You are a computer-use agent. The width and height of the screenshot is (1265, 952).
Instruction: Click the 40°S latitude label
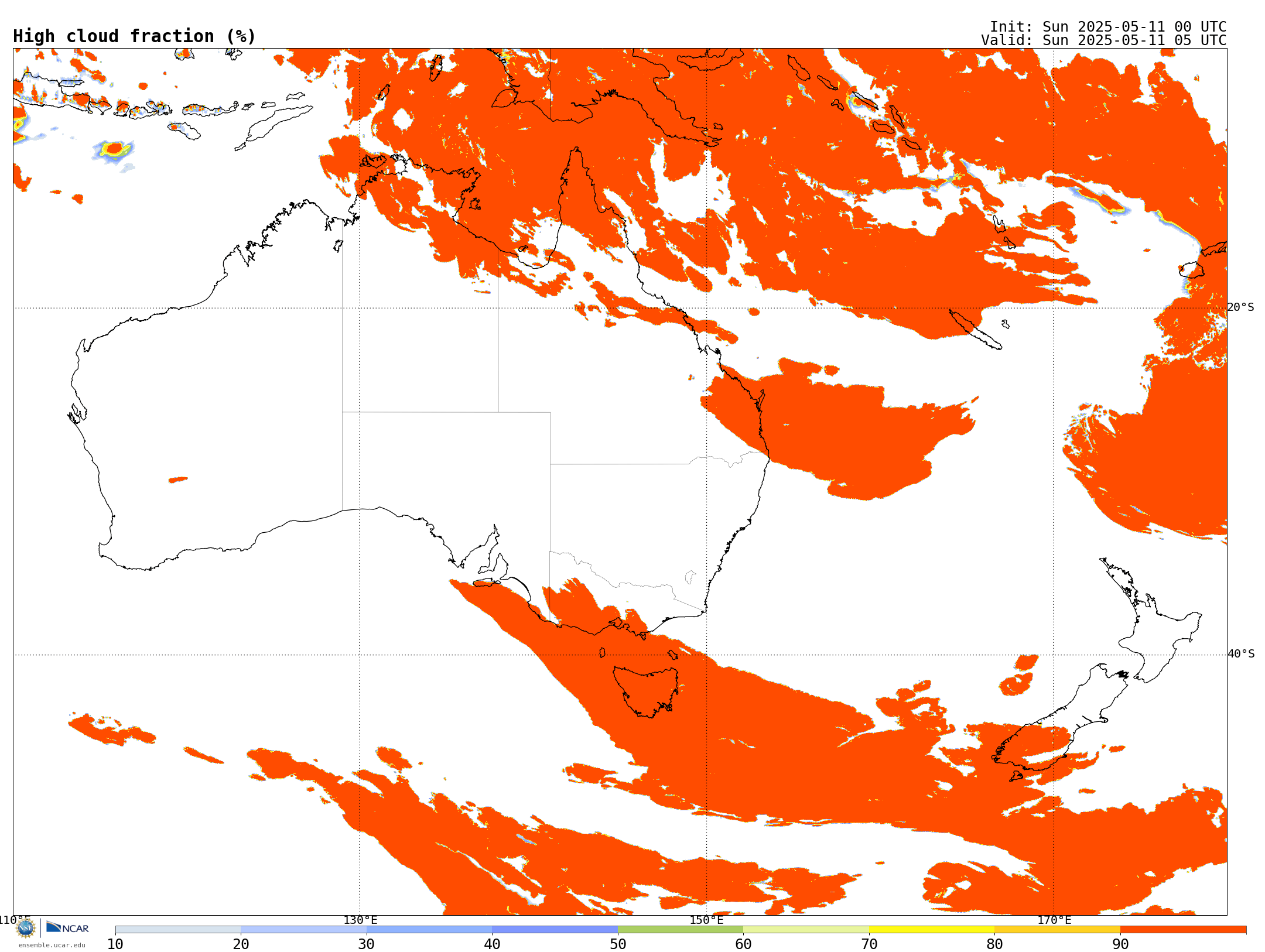[1241, 654]
